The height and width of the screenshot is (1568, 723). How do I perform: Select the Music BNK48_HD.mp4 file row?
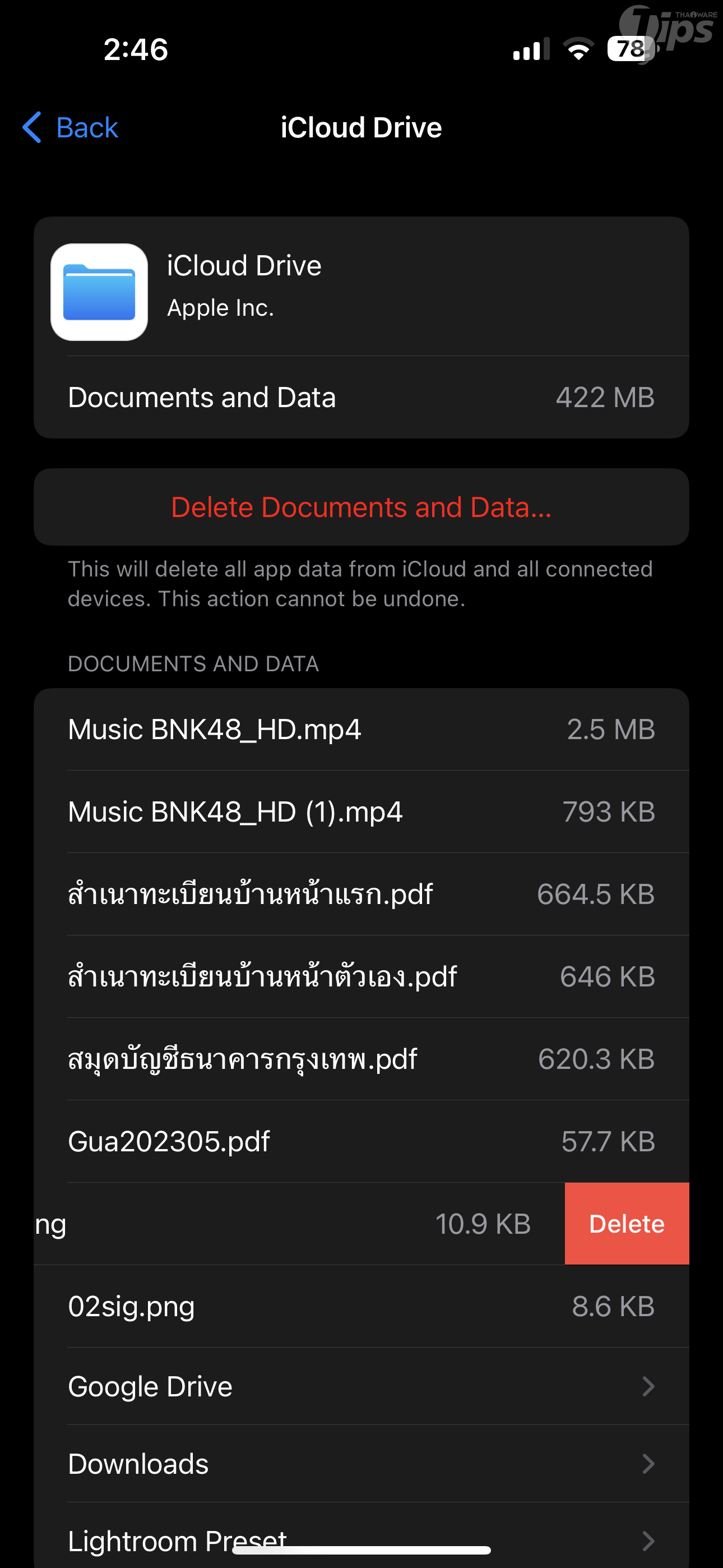(361, 729)
